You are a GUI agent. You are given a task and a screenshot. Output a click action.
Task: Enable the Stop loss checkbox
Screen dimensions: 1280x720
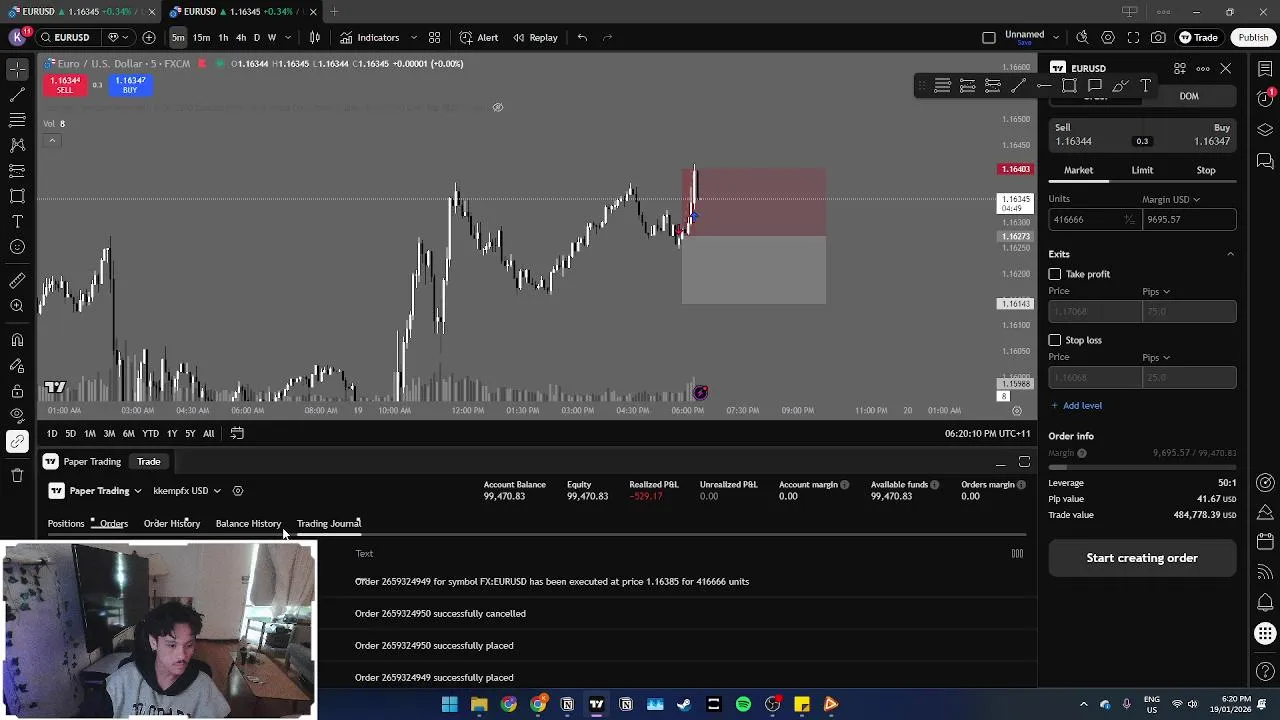point(1055,340)
